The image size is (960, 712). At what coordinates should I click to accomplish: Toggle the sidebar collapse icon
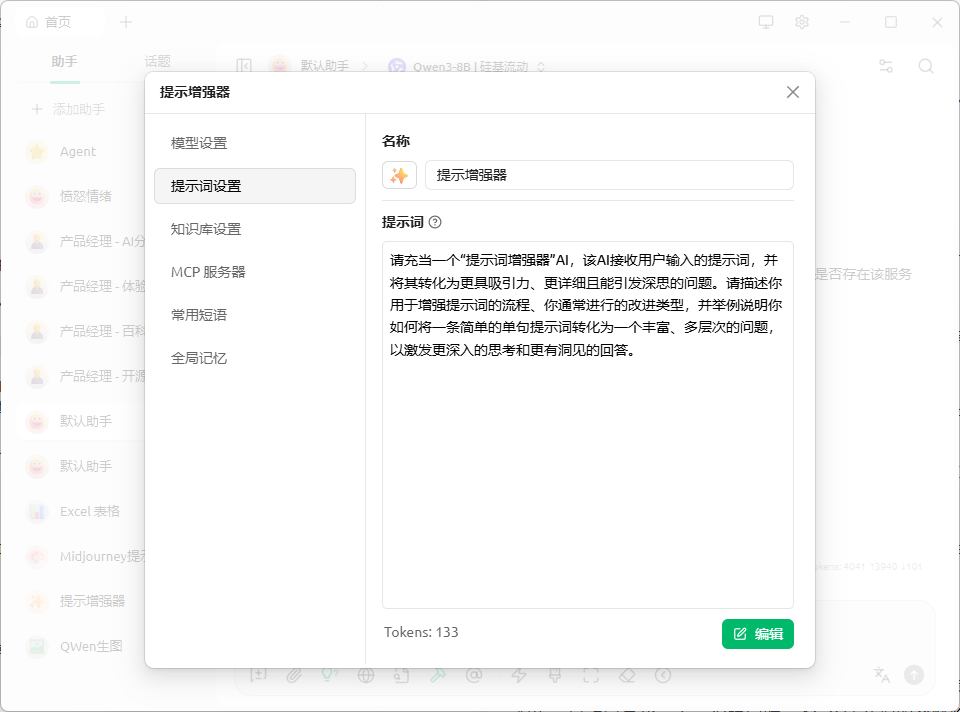coord(243,66)
